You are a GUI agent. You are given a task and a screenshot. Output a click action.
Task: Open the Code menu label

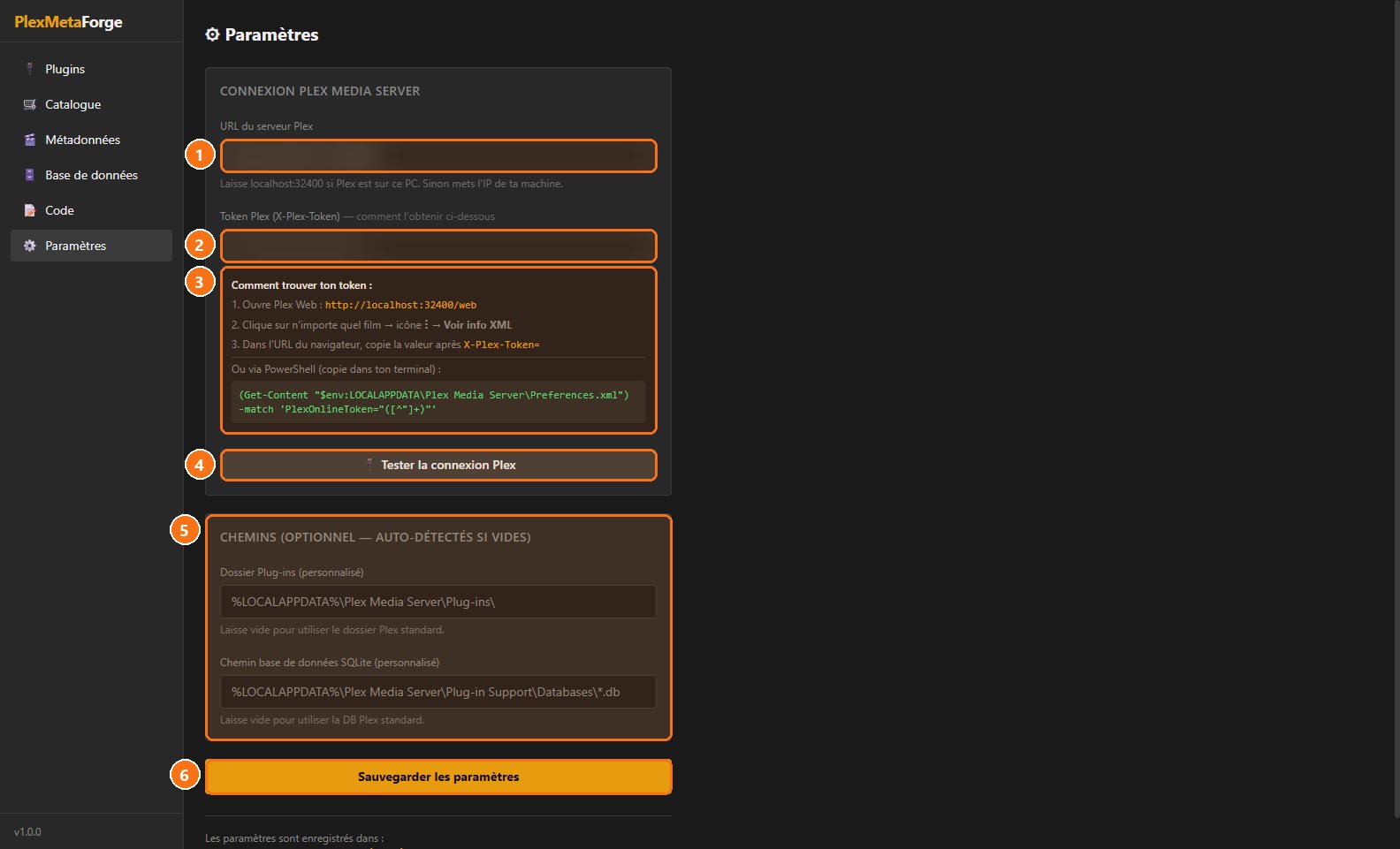point(59,210)
